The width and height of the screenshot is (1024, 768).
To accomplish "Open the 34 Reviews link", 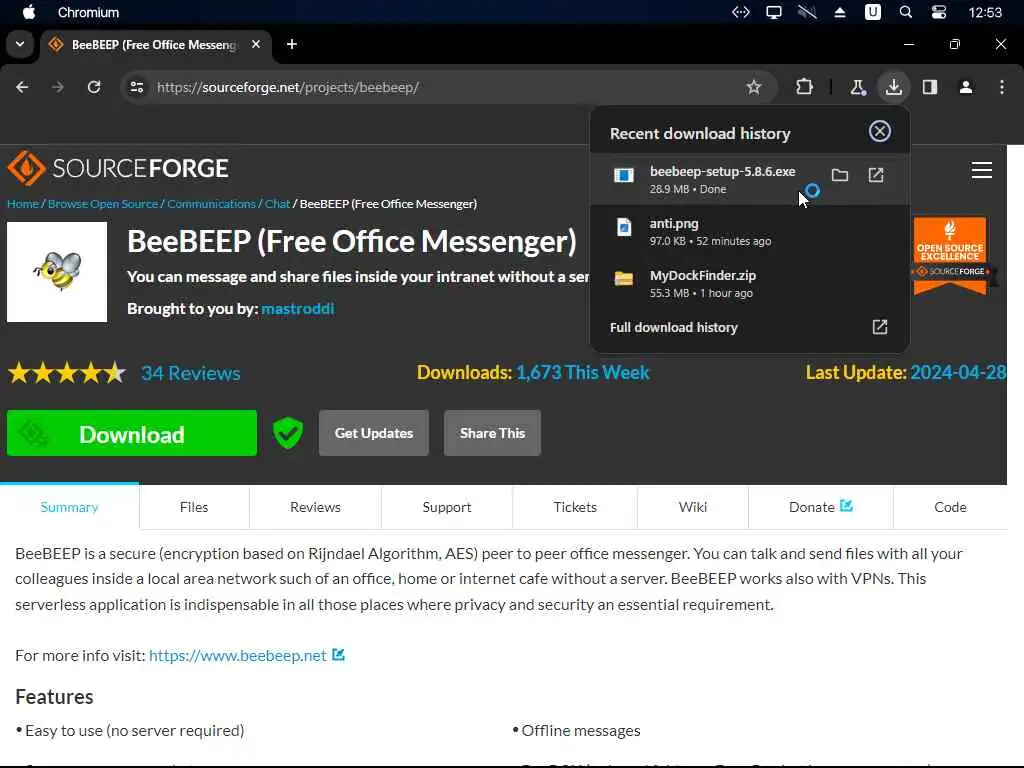I will 191,373.
